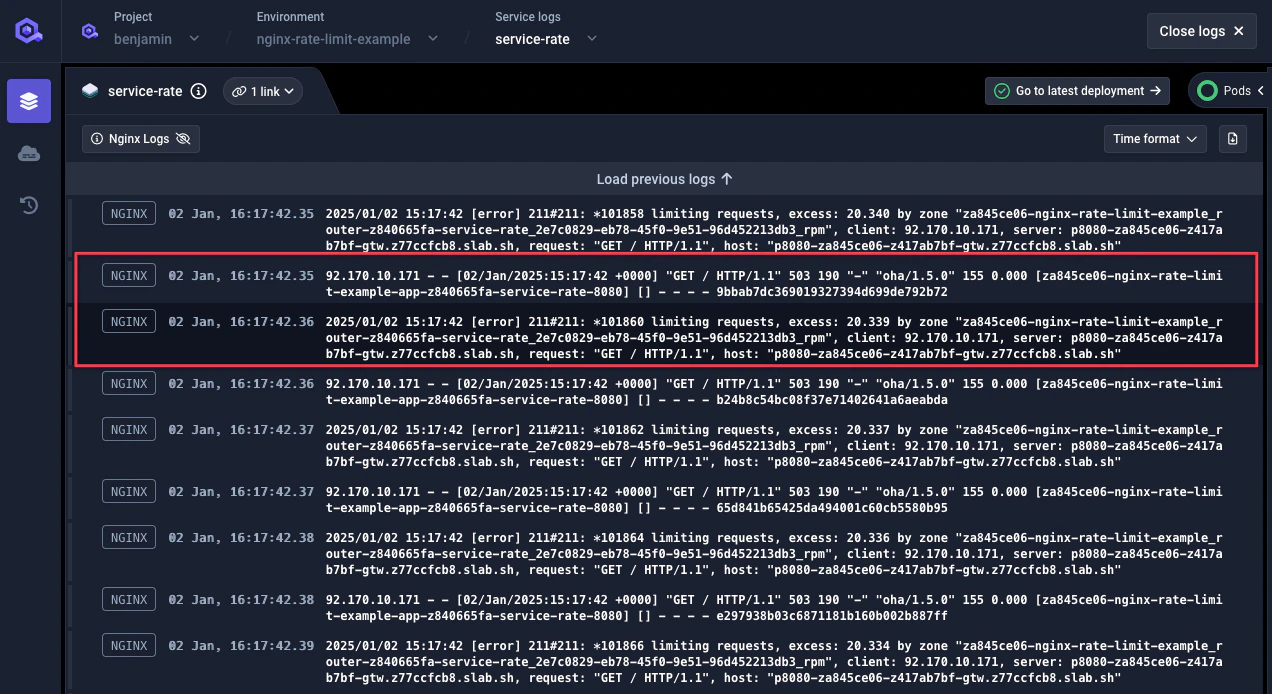1272x694 pixels.
Task: Click the NGINX badge on the first log line
Action: pos(128,212)
